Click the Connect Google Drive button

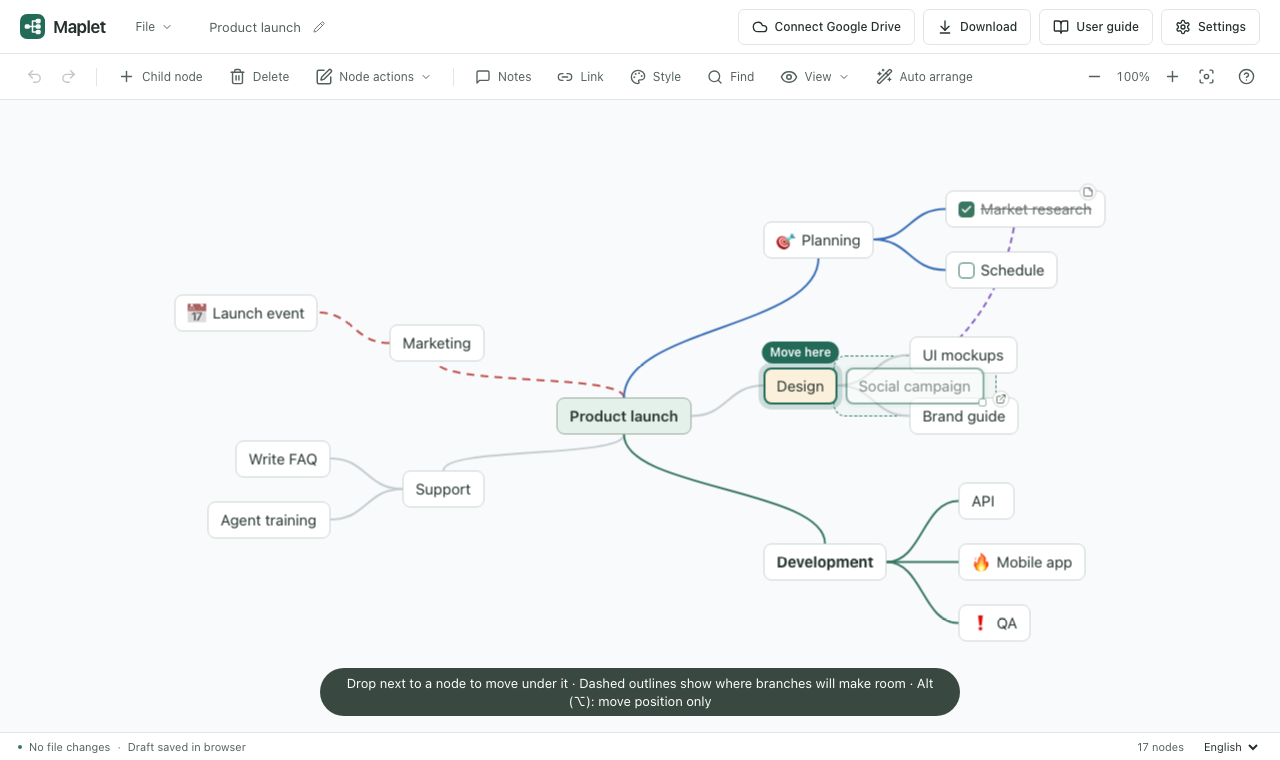826,27
